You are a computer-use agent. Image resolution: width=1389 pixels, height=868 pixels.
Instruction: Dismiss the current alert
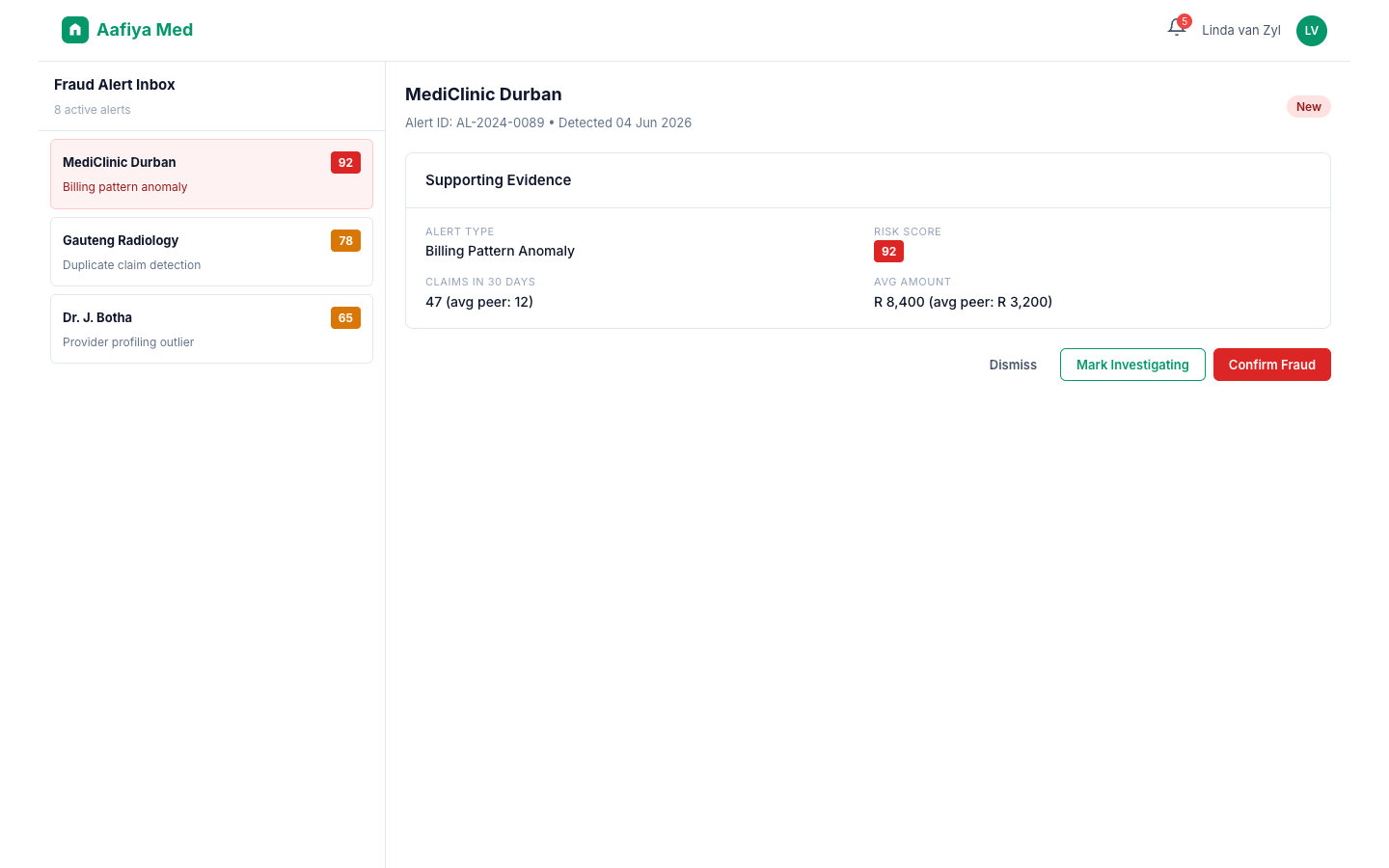point(1013,365)
